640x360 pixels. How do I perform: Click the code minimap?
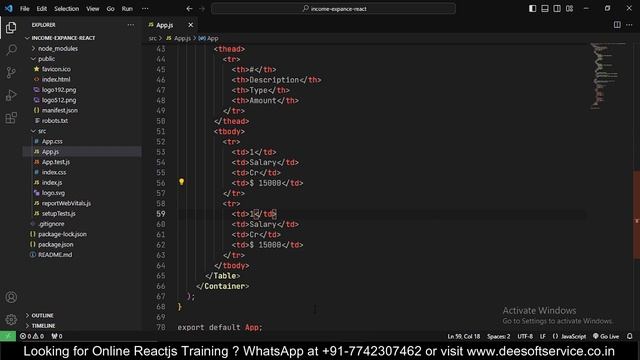[x=608, y=76]
